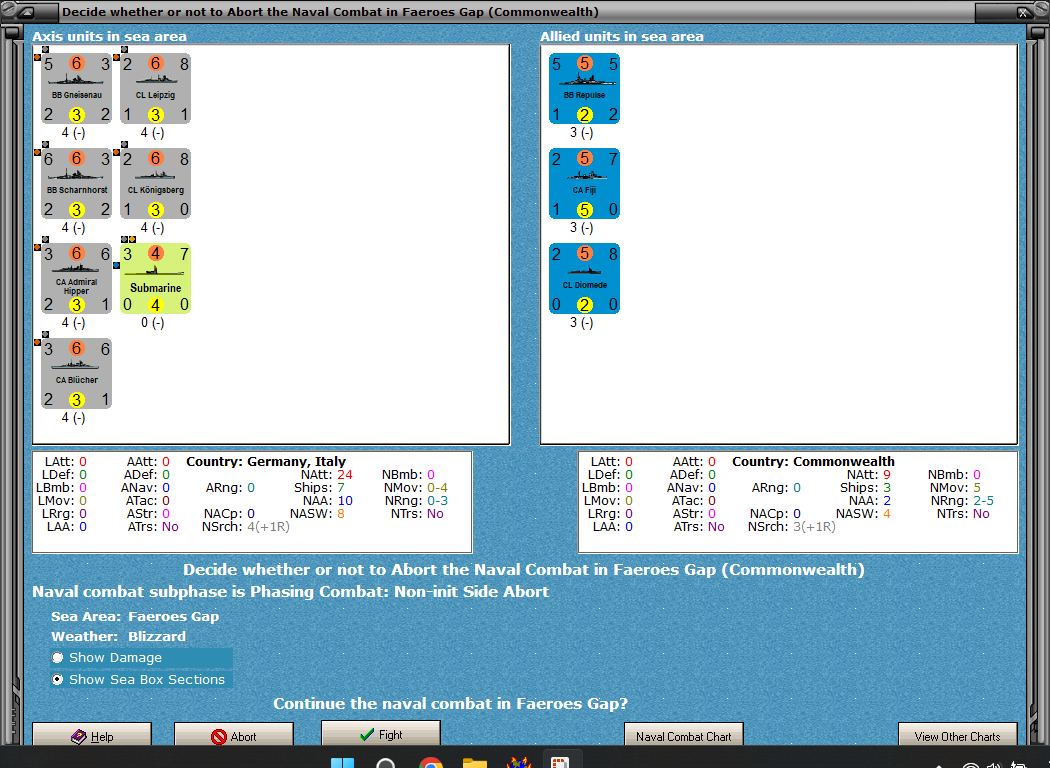The height and width of the screenshot is (768, 1050).
Task: Click 'Axis units in sea area' heading
Action: (x=110, y=36)
